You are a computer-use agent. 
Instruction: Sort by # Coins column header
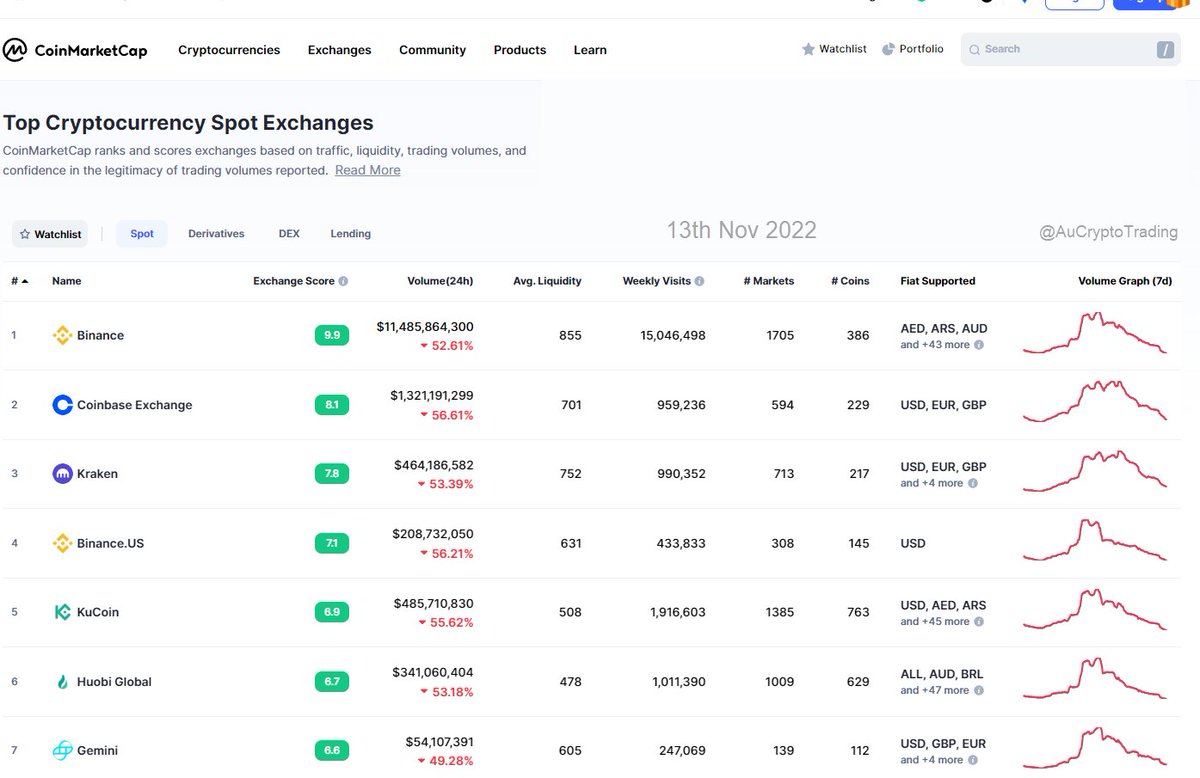[850, 281]
